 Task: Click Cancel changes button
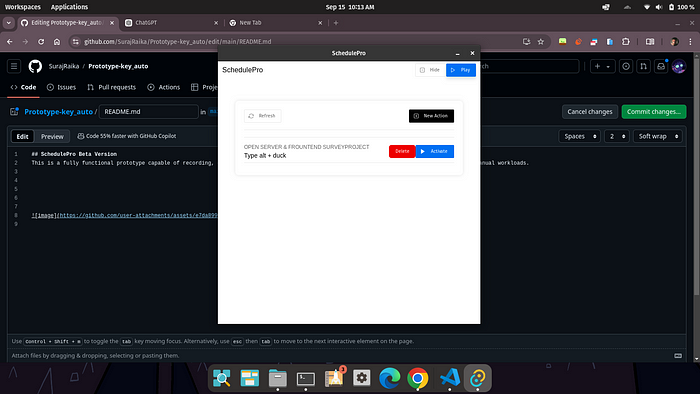click(x=590, y=112)
